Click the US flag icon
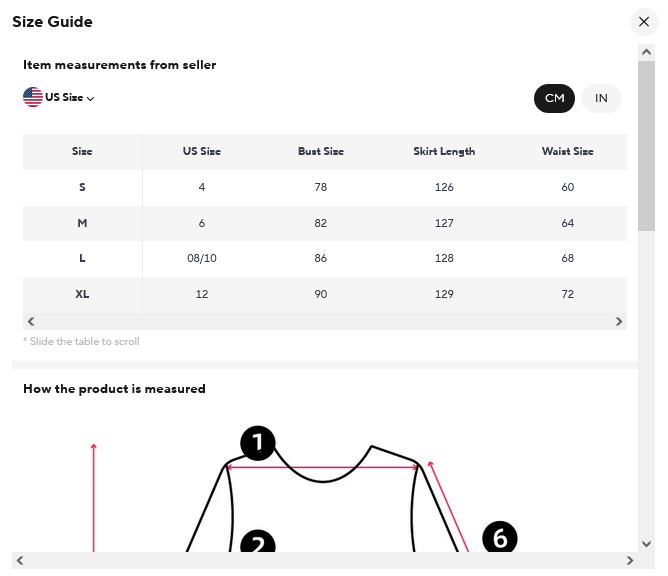 [x=33, y=97]
